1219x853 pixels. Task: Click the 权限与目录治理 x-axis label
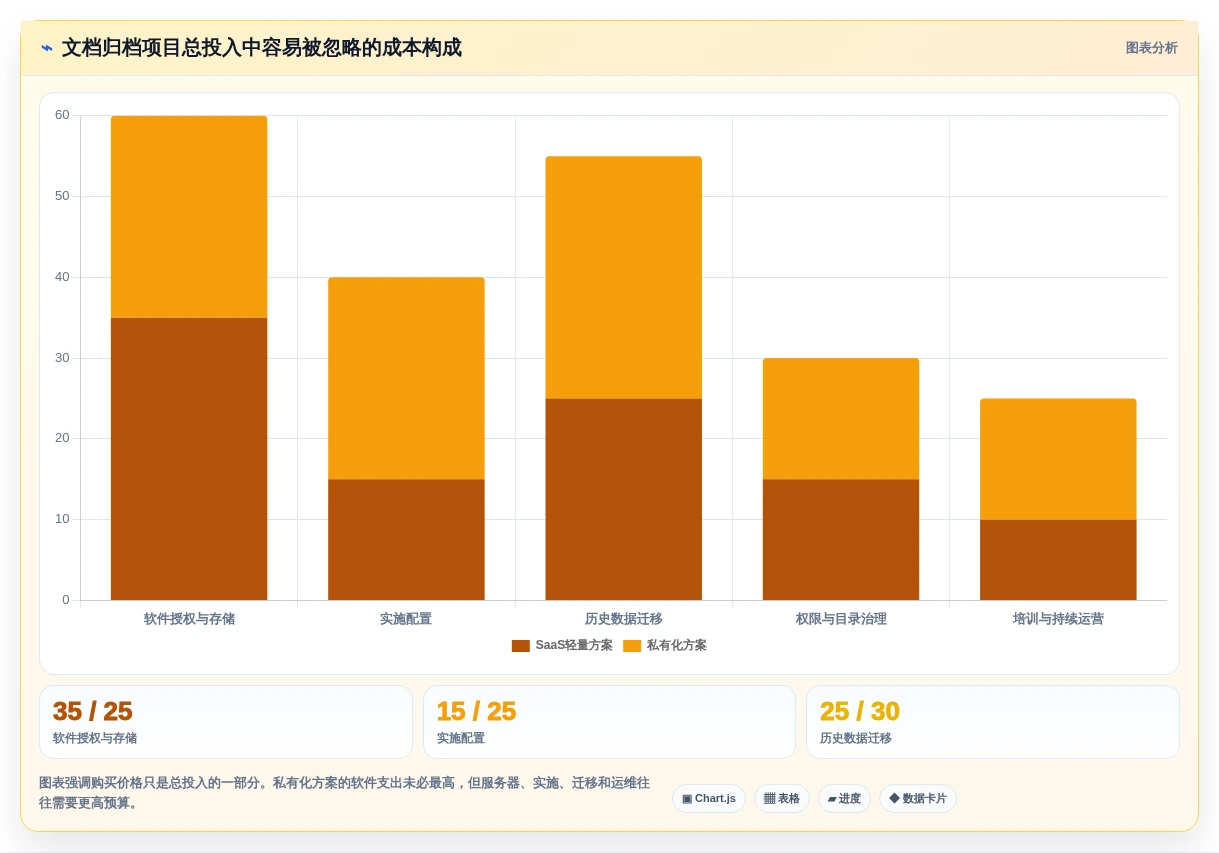pos(841,619)
